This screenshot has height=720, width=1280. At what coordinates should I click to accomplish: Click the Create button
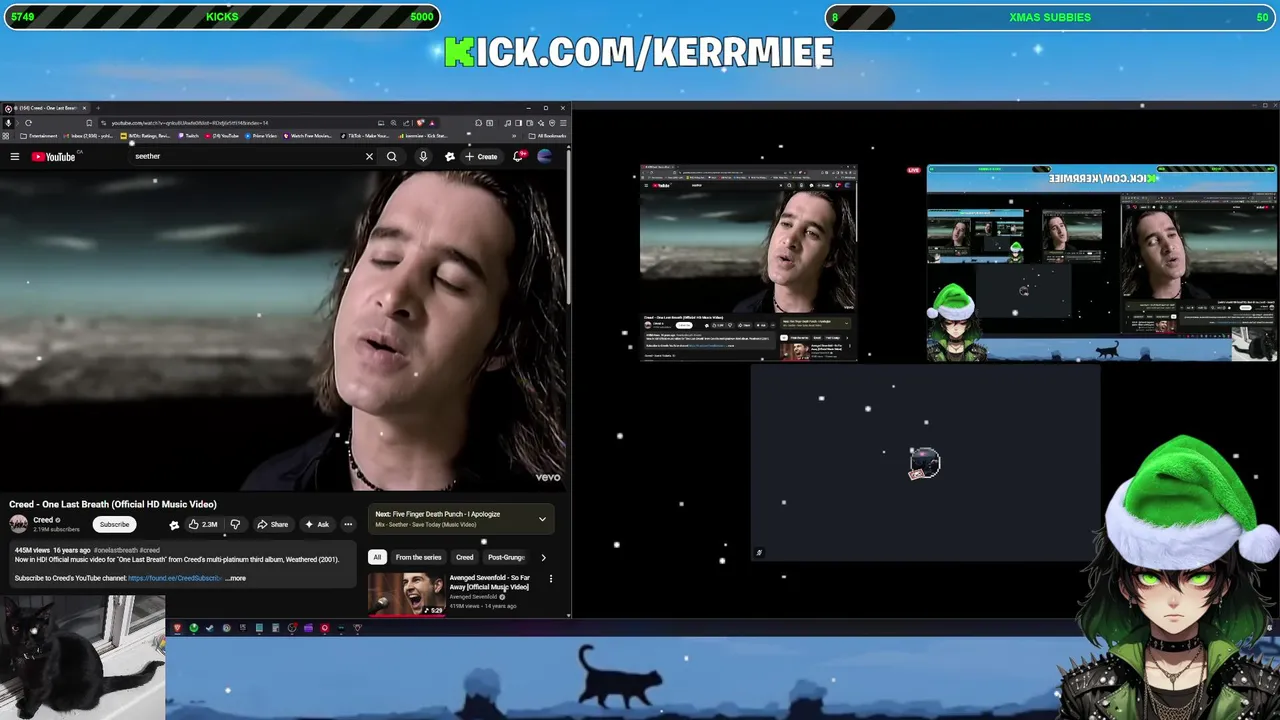pyautogui.click(x=481, y=156)
